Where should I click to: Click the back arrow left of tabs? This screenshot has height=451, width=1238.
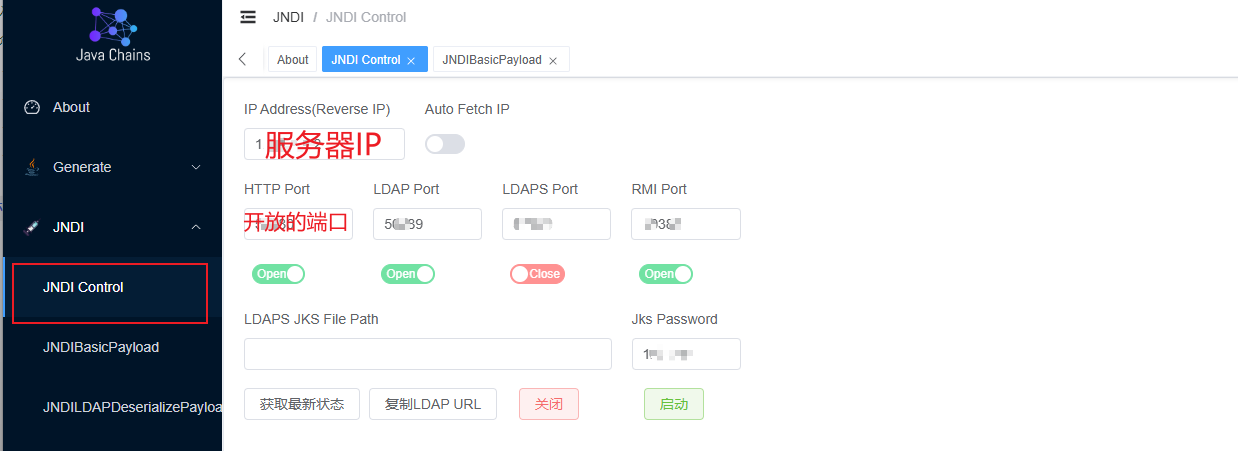(243, 59)
